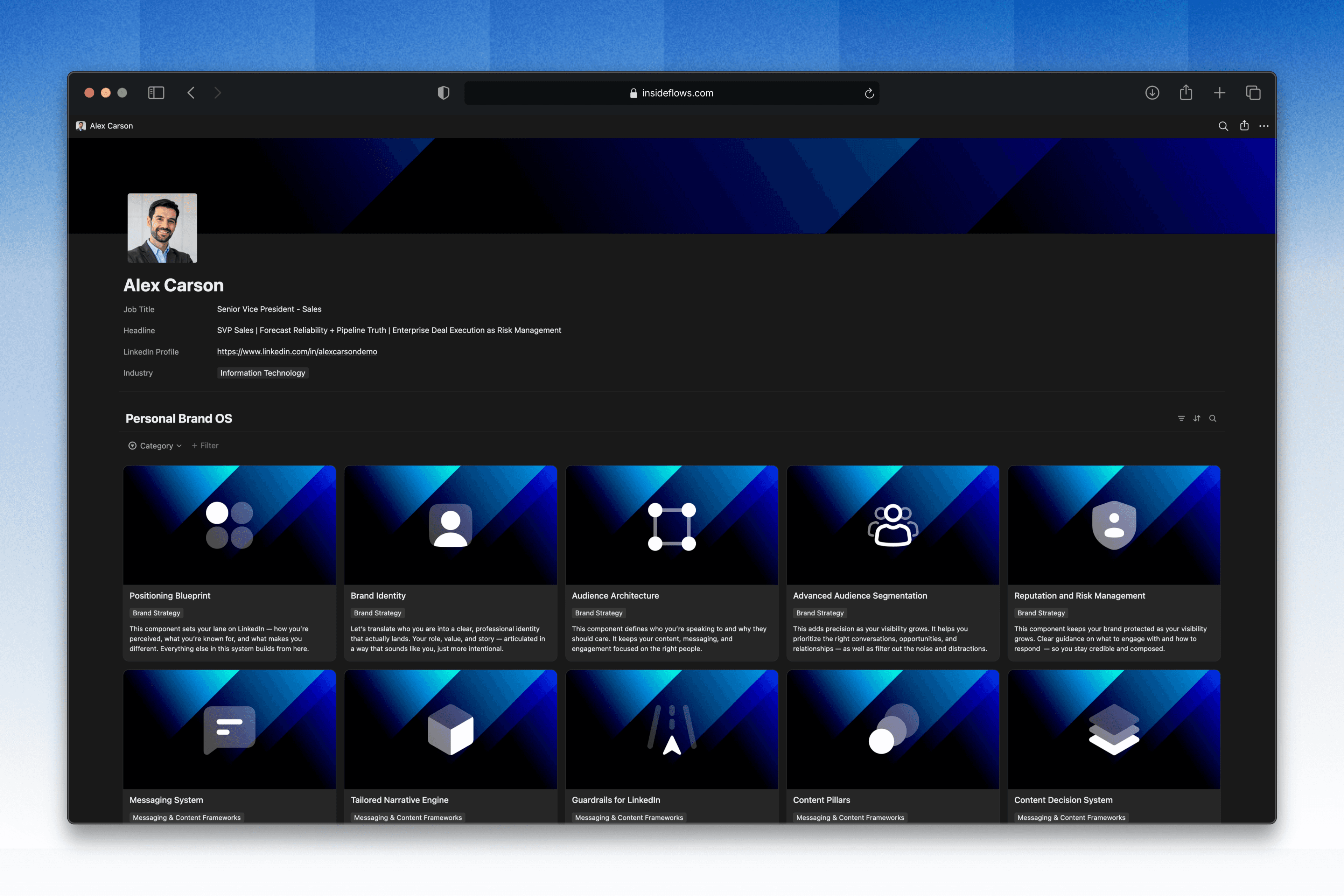Screen dimensions: 1344x896
Task: Open a new tab with the plus icon
Action: (1219, 92)
